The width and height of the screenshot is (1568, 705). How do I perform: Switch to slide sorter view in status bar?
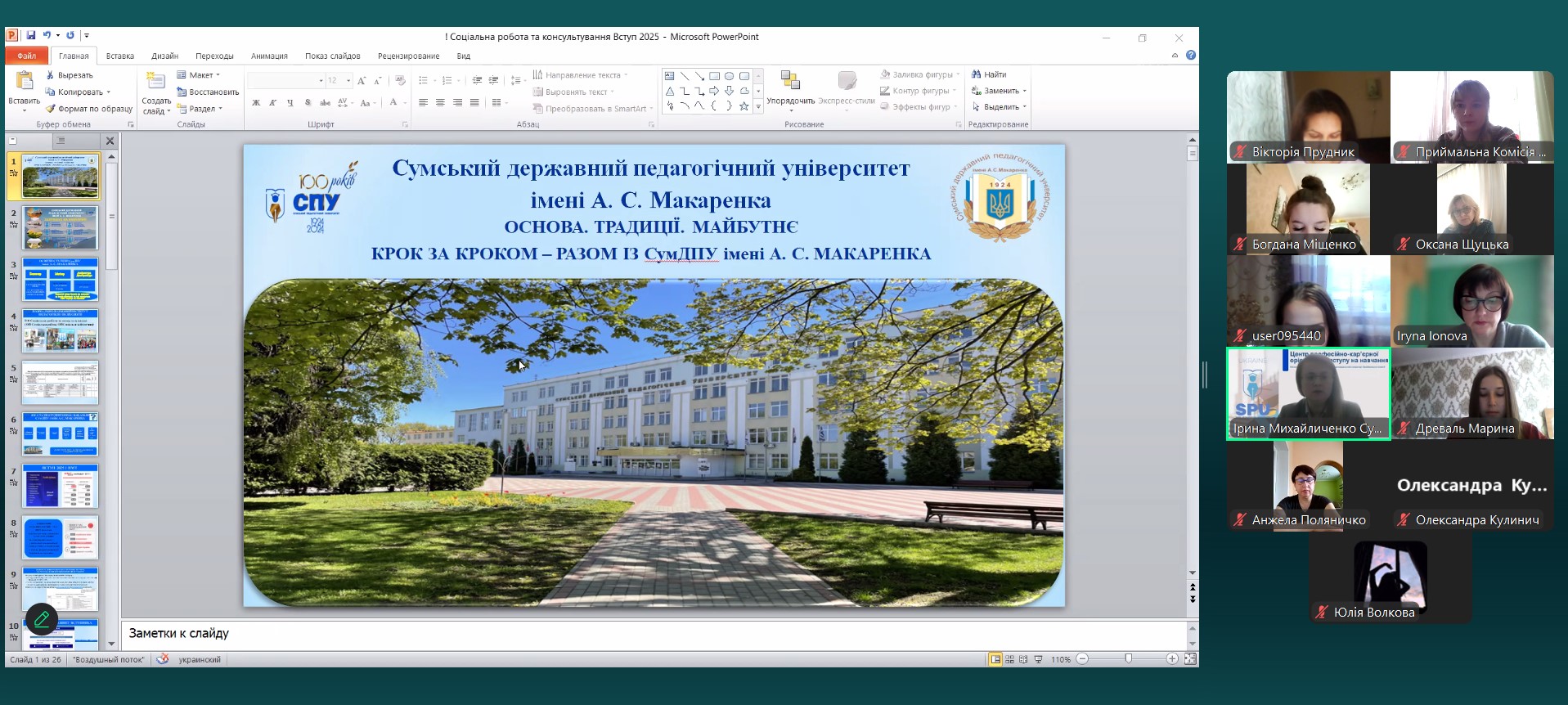click(x=1009, y=659)
